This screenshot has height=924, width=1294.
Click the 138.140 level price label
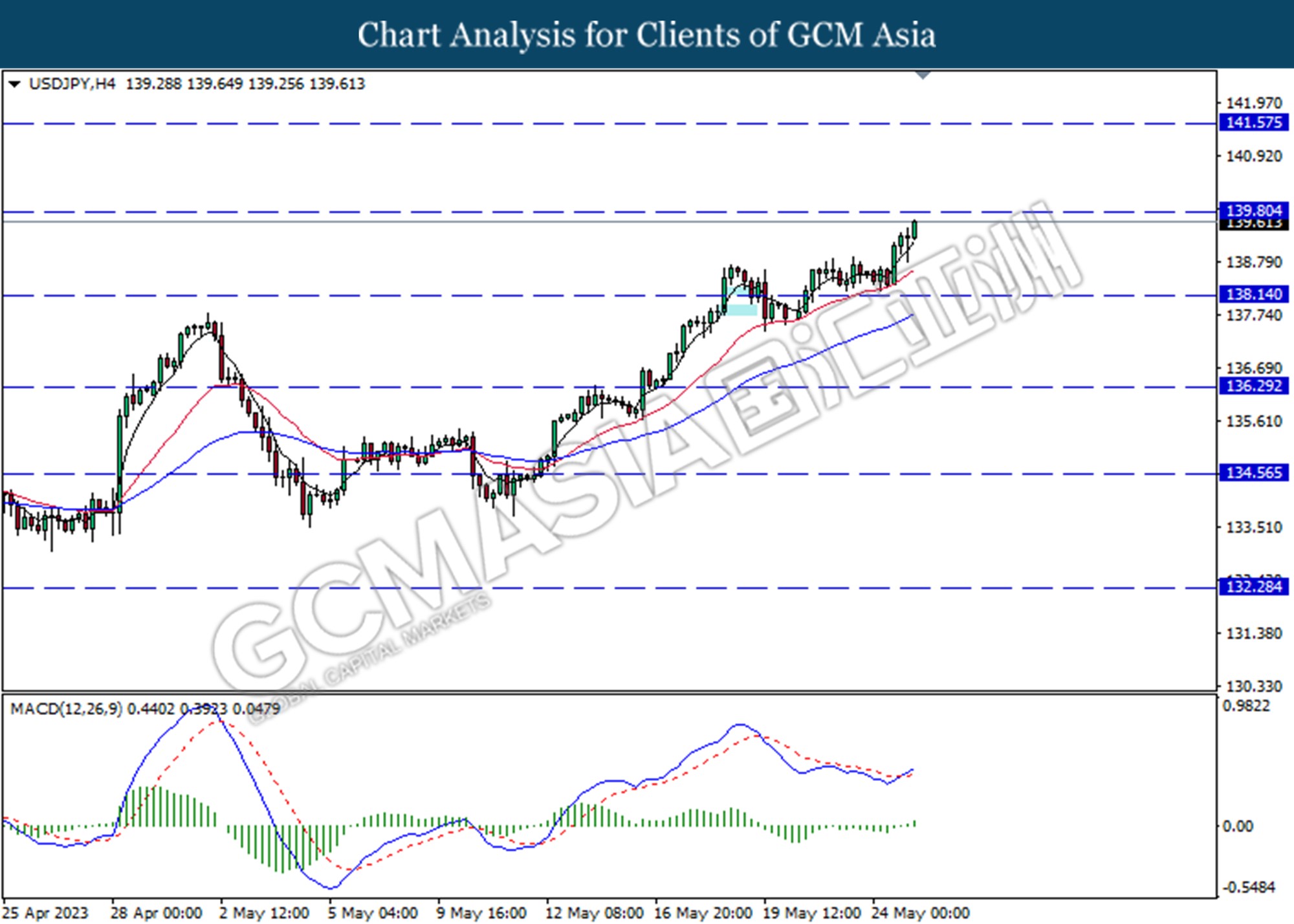1254,294
